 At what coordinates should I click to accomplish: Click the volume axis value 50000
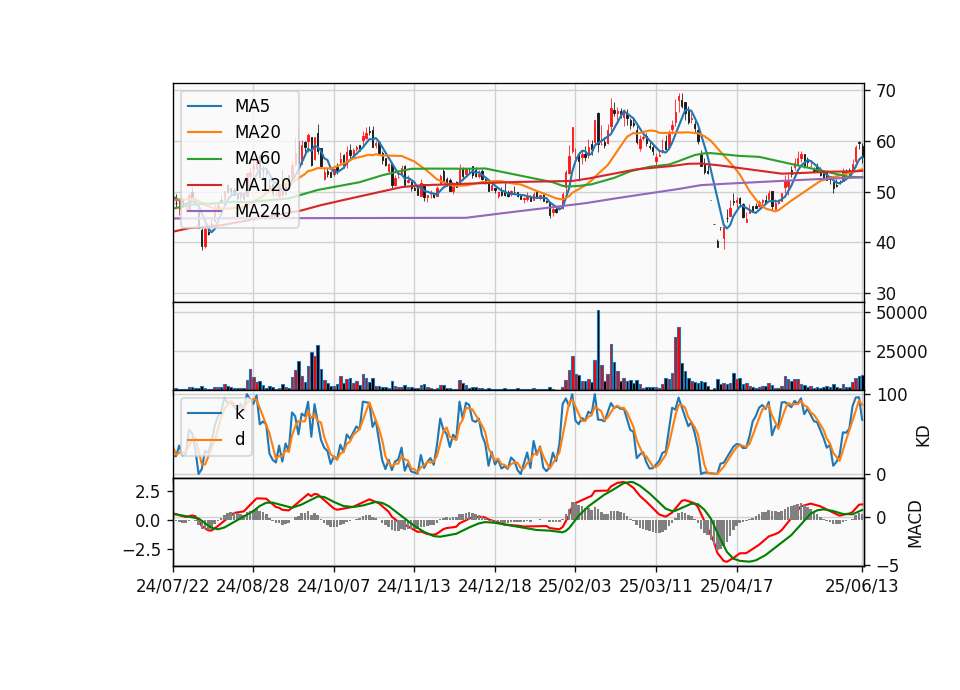click(x=901, y=313)
